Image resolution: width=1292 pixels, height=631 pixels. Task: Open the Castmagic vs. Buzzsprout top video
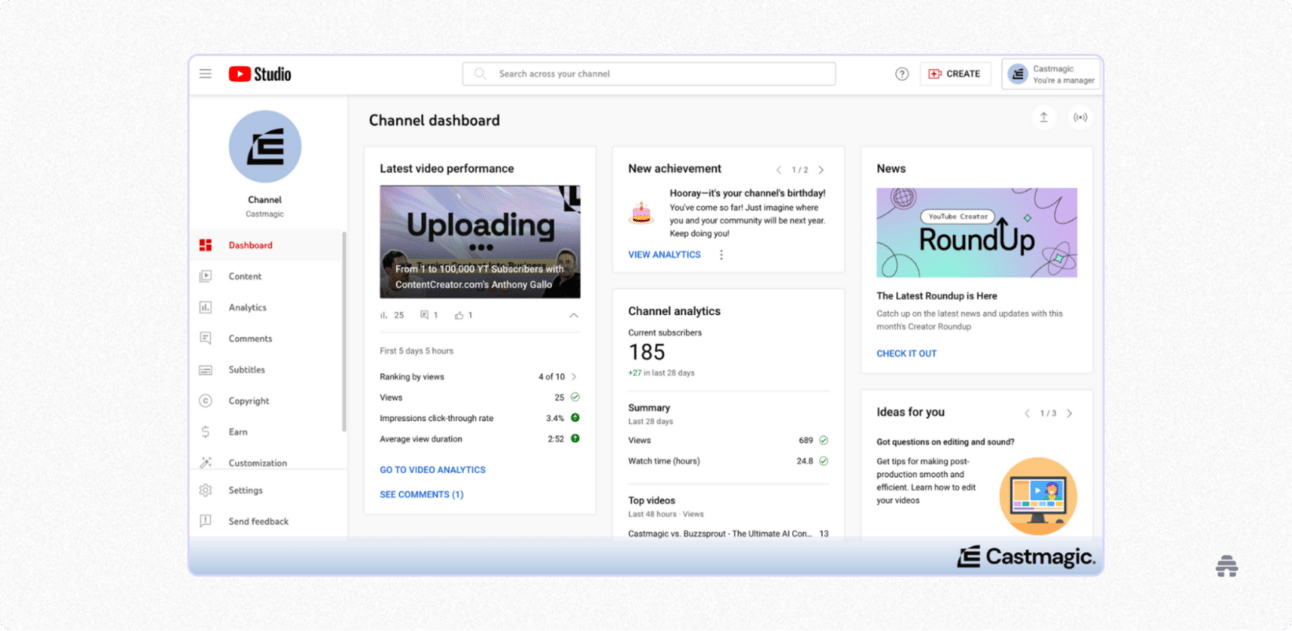720,534
